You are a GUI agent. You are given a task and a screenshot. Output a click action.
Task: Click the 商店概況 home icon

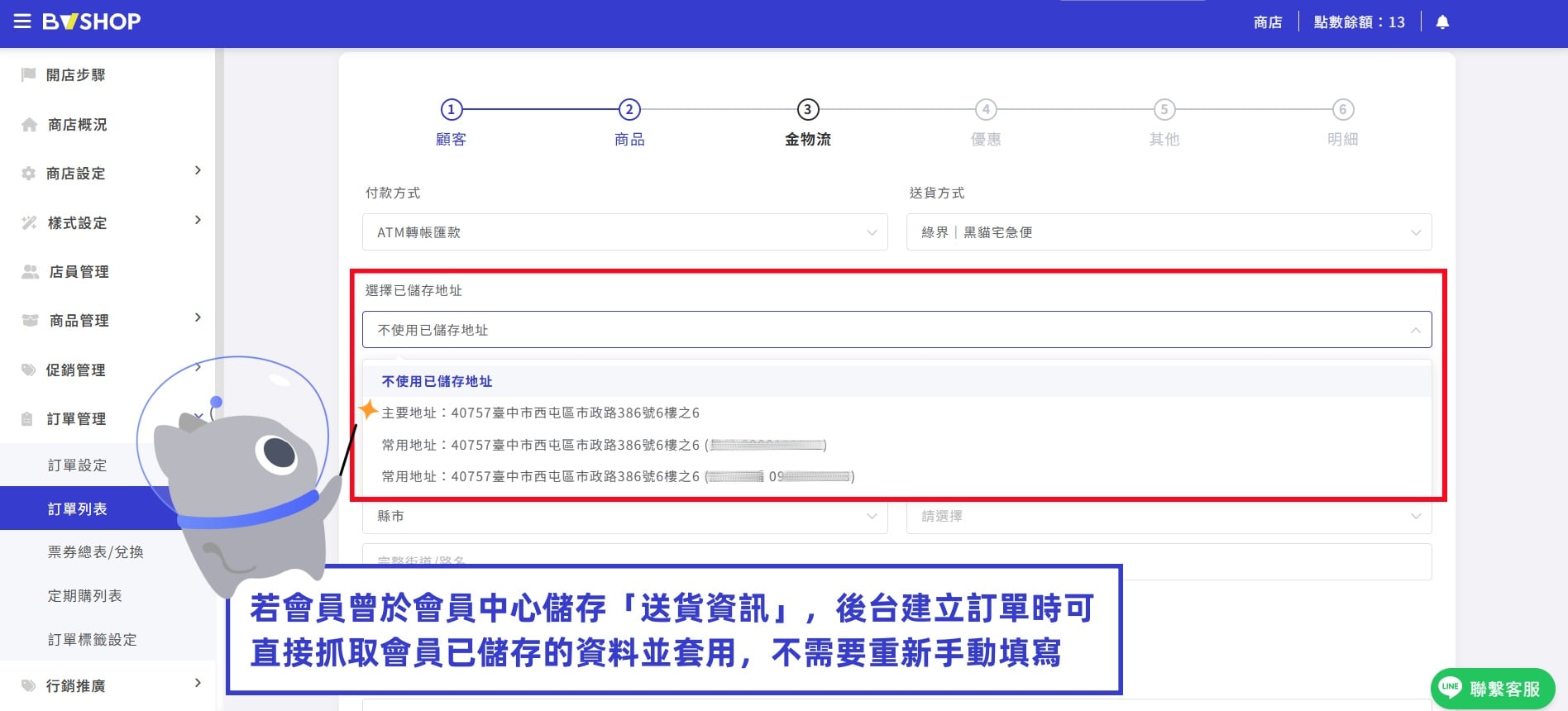30,125
